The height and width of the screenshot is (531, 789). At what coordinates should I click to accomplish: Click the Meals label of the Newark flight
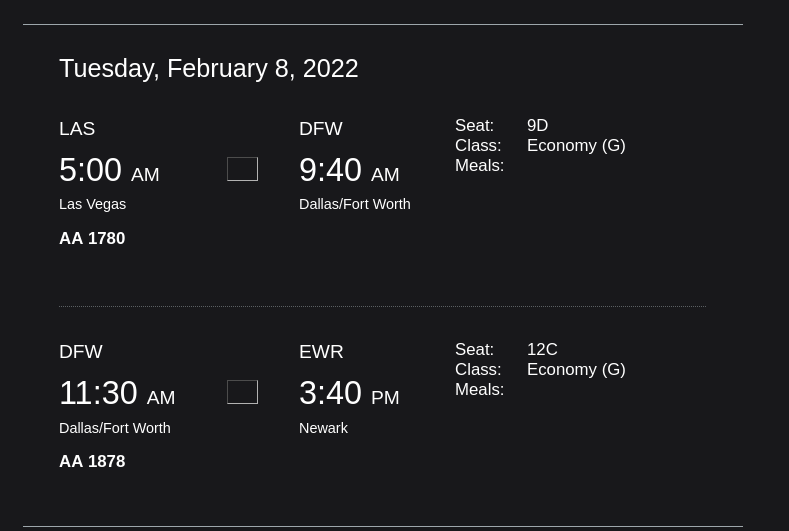(x=479, y=389)
